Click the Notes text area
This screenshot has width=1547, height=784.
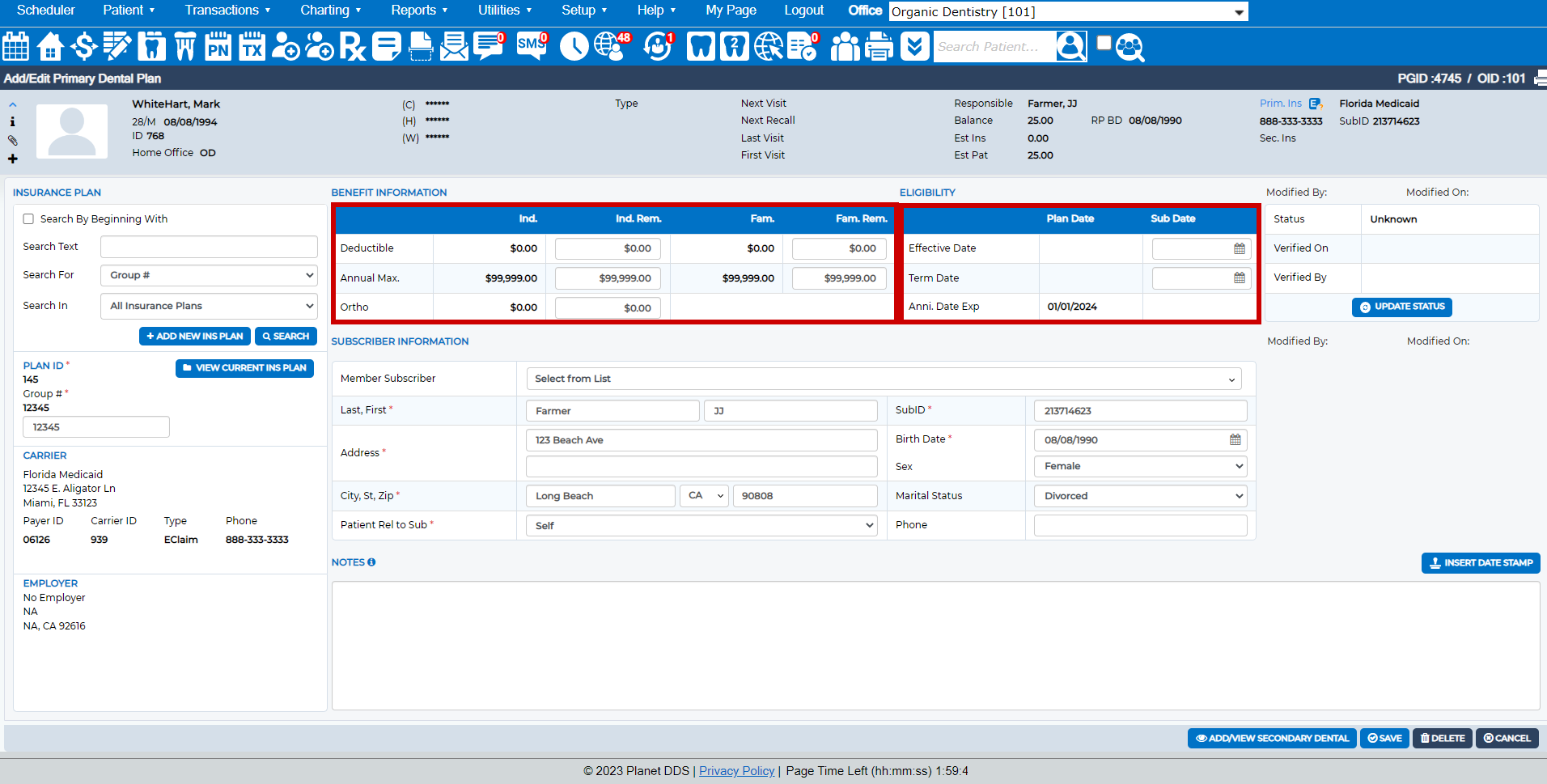tap(935, 646)
